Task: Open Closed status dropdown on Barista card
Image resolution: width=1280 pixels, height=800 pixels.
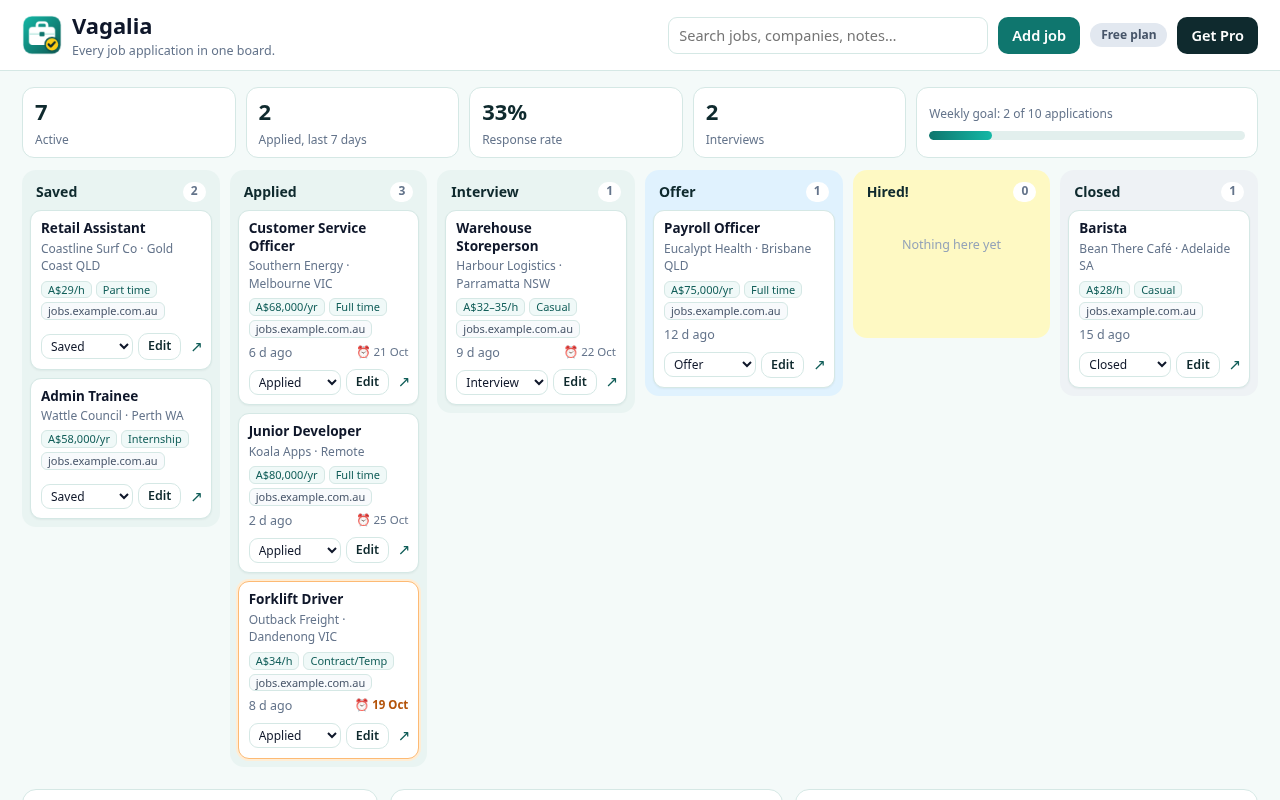Action: click(x=1125, y=364)
